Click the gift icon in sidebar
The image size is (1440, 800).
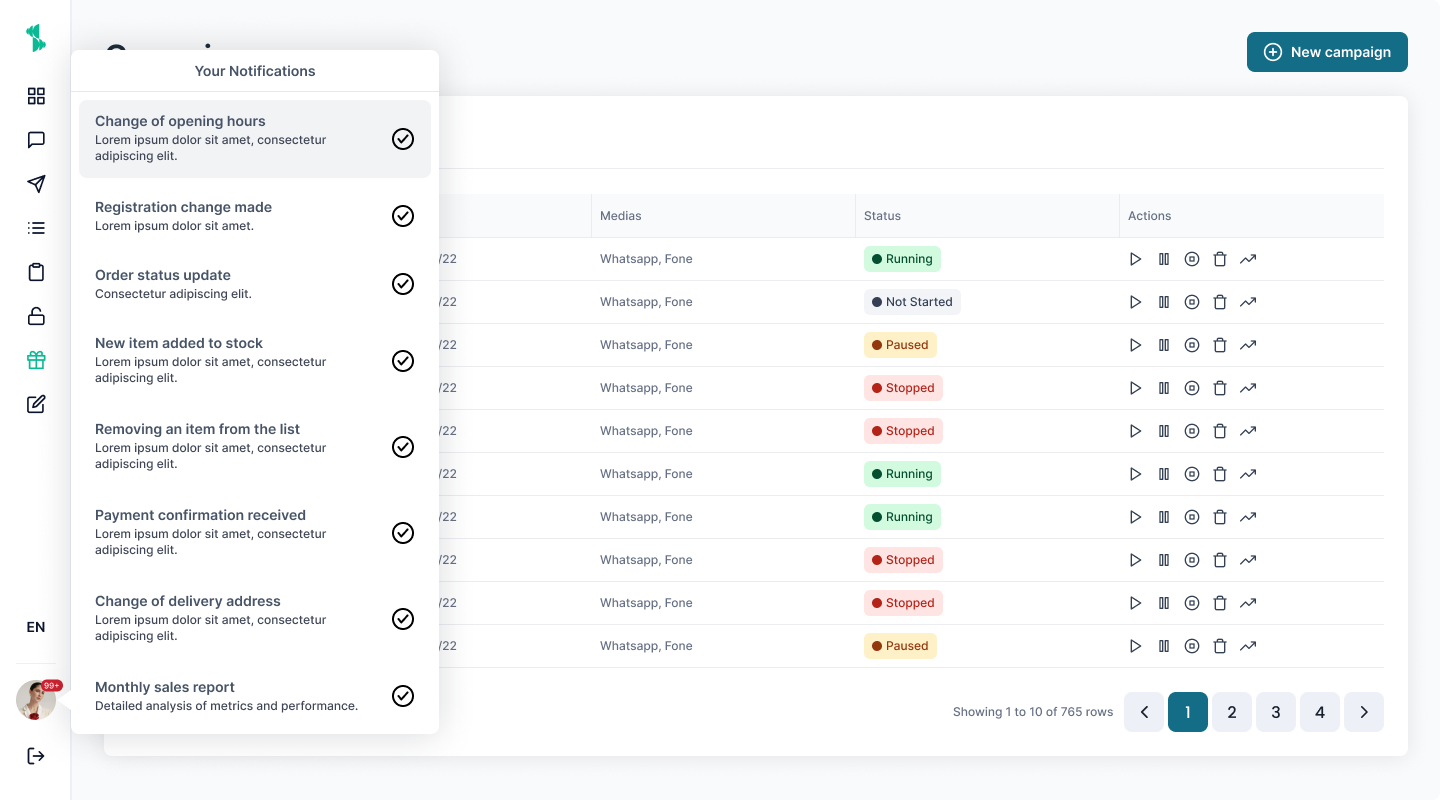[x=36, y=360]
